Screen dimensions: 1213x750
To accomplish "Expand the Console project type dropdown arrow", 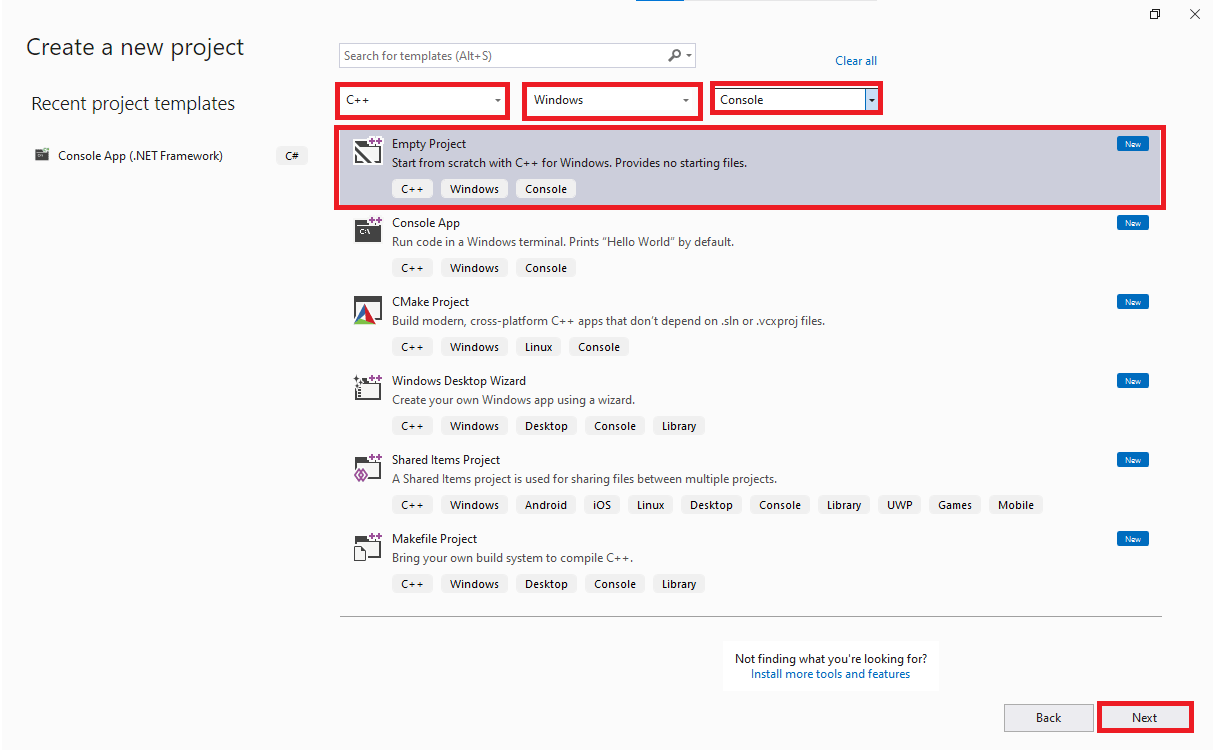I will (x=872, y=100).
